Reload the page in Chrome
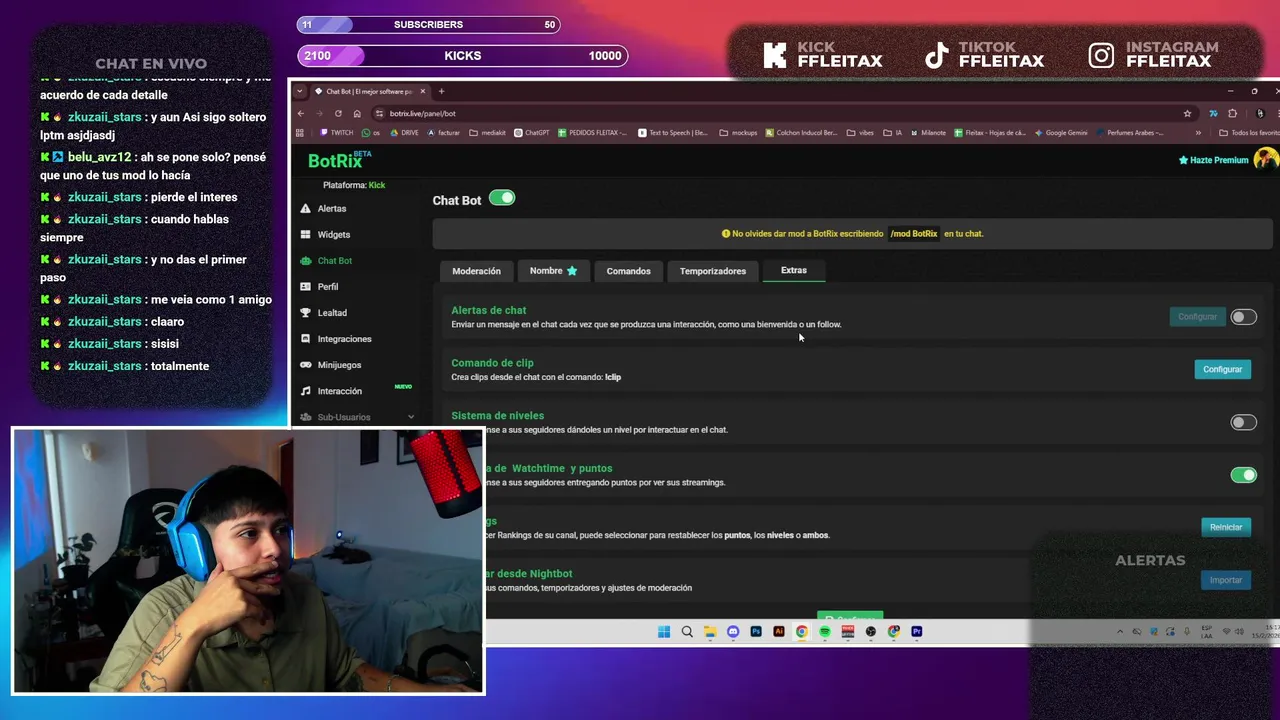The image size is (1280, 720). click(x=338, y=113)
